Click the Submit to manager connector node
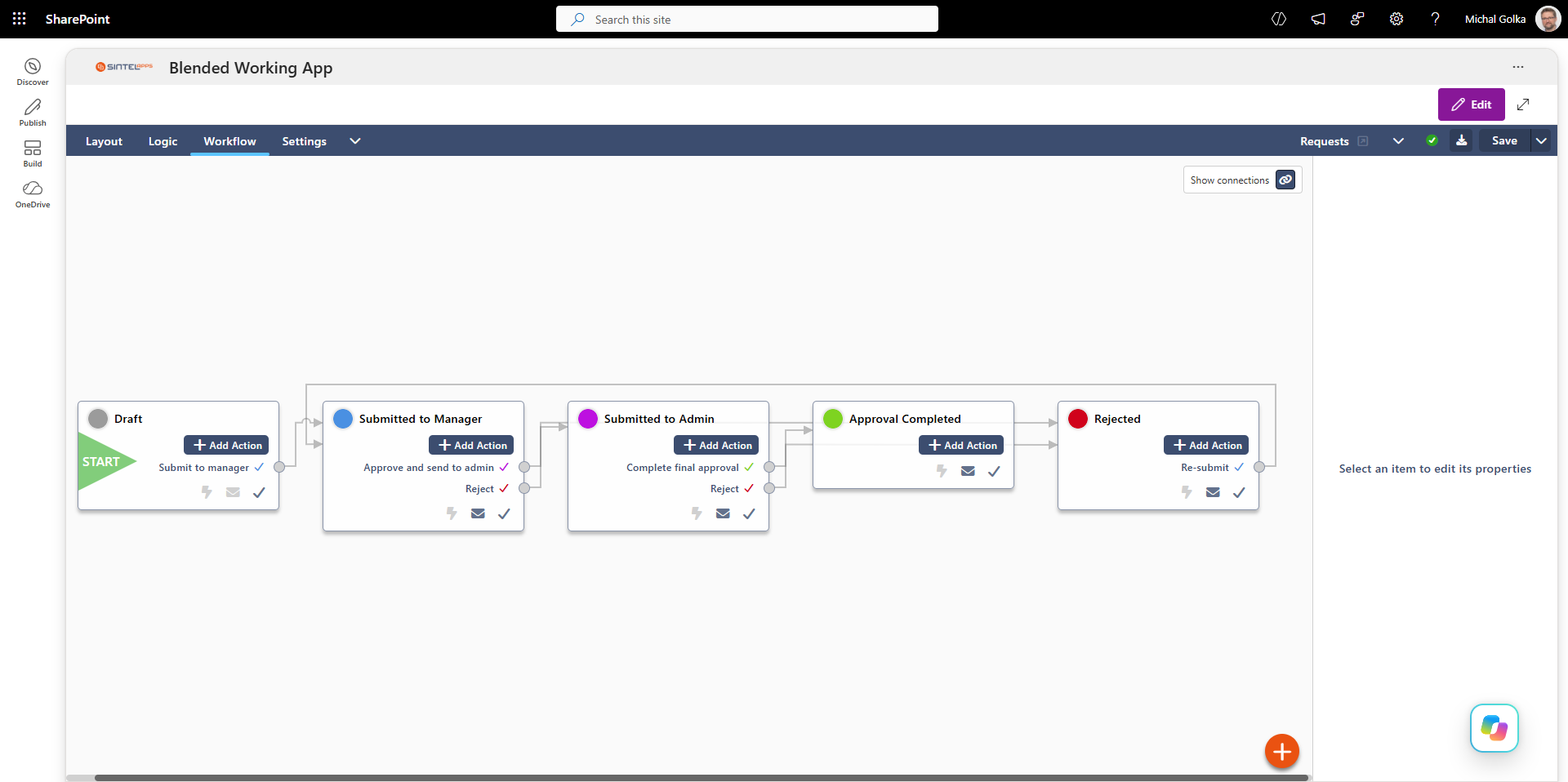1568x782 pixels. click(279, 467)
